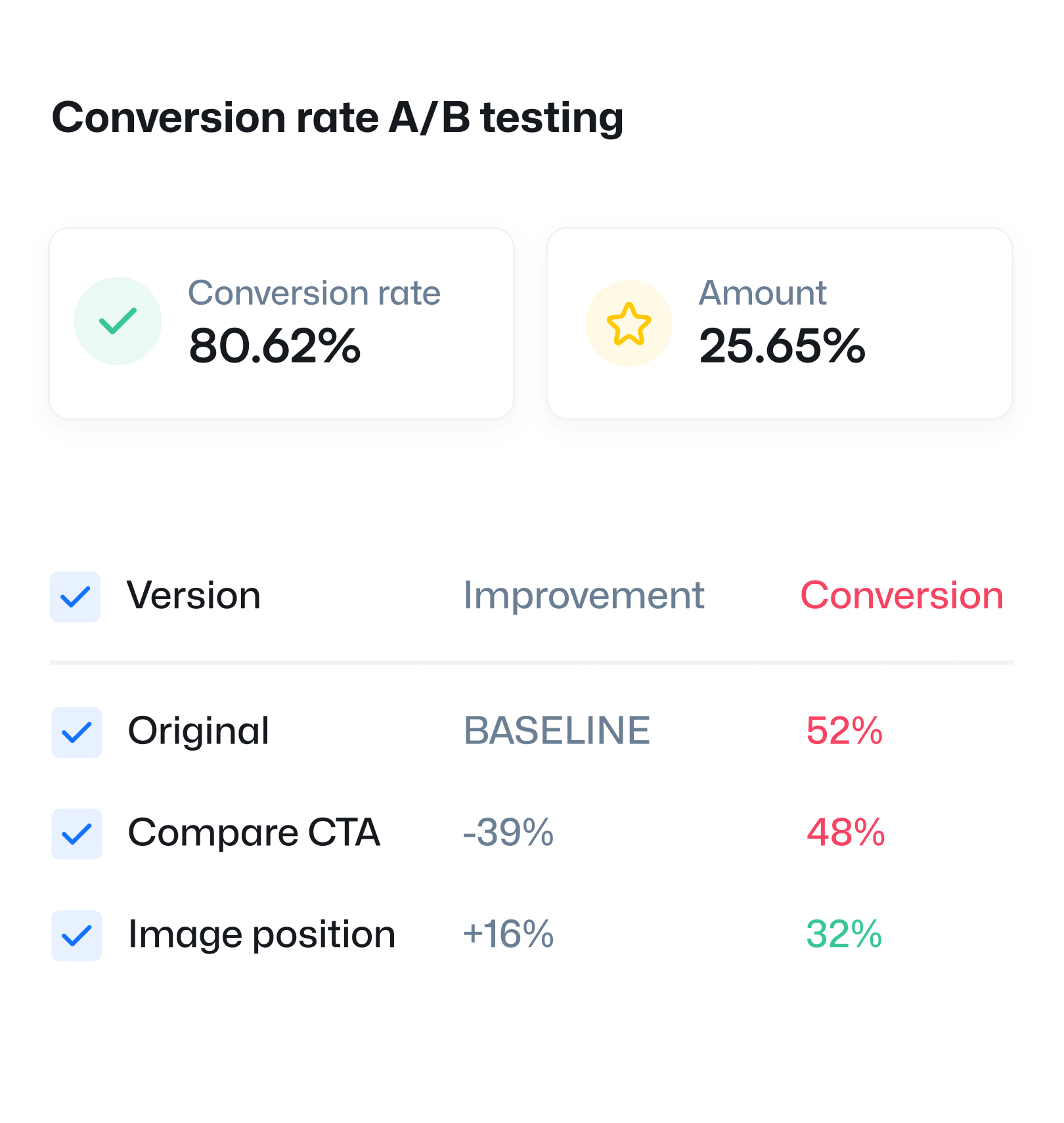1064x1123 pixels.
Task: Click the checkmark in the Version header
Action: click(x=76, y=596)
